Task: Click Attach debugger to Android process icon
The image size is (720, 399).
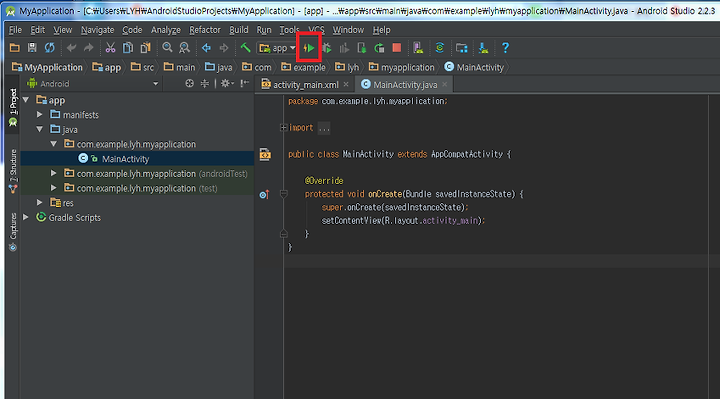Action: [362, 48]
